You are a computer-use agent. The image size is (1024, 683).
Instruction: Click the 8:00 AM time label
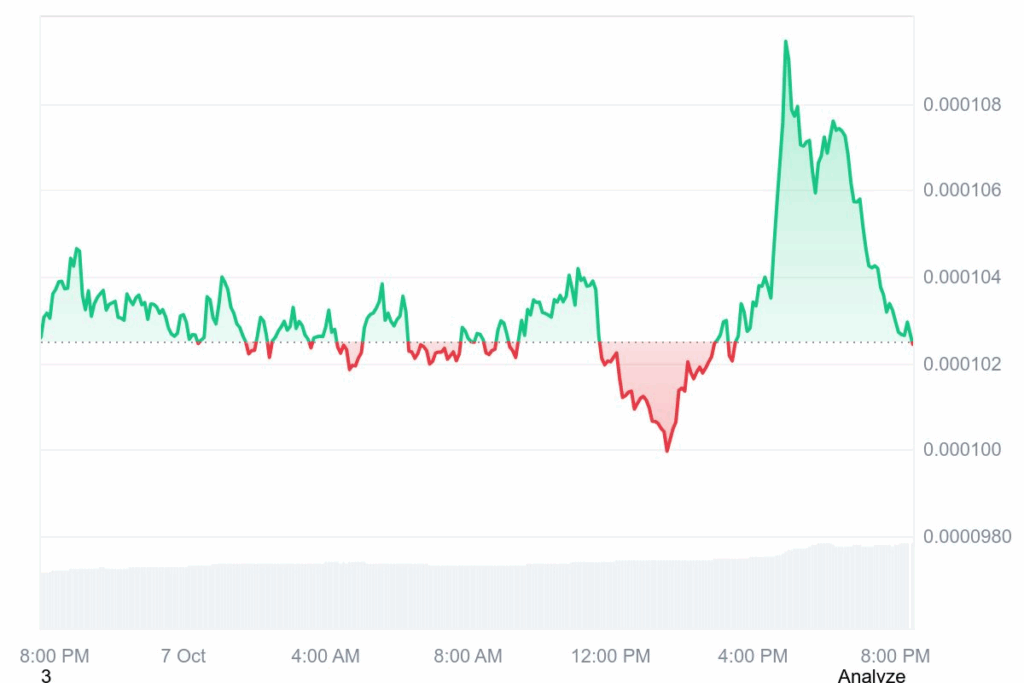tap(468, 656)
